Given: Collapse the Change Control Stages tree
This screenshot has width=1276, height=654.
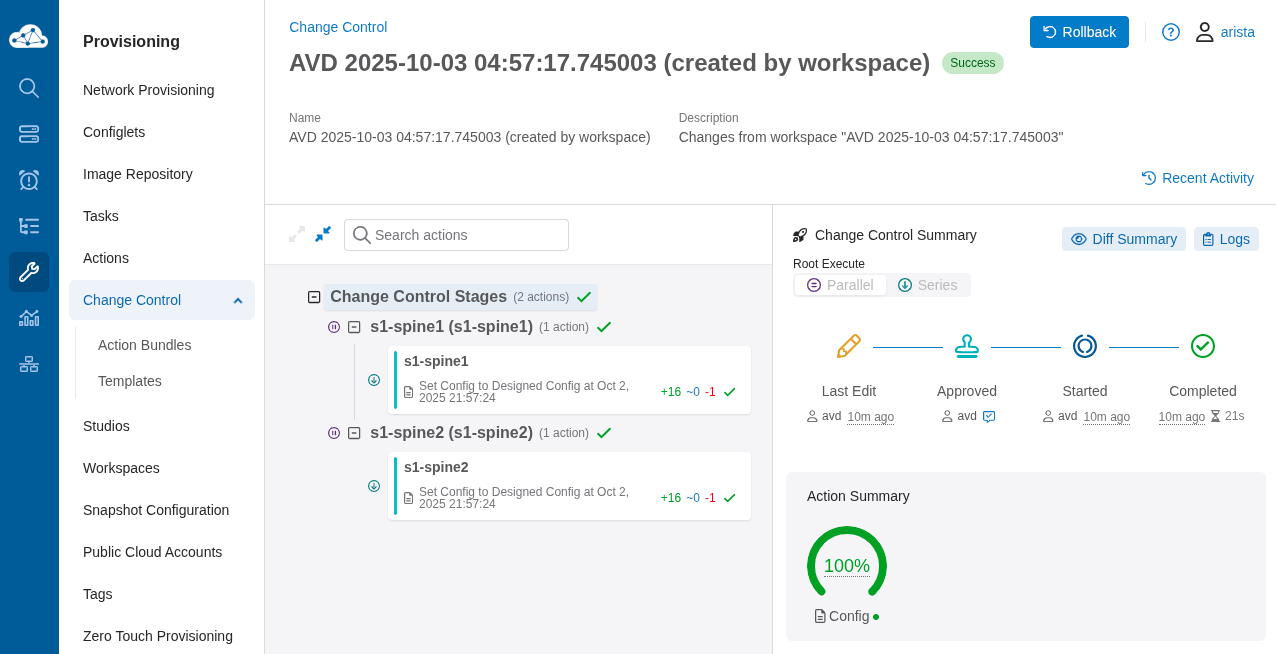Looking at the screenshot, I should pos(314,297).
